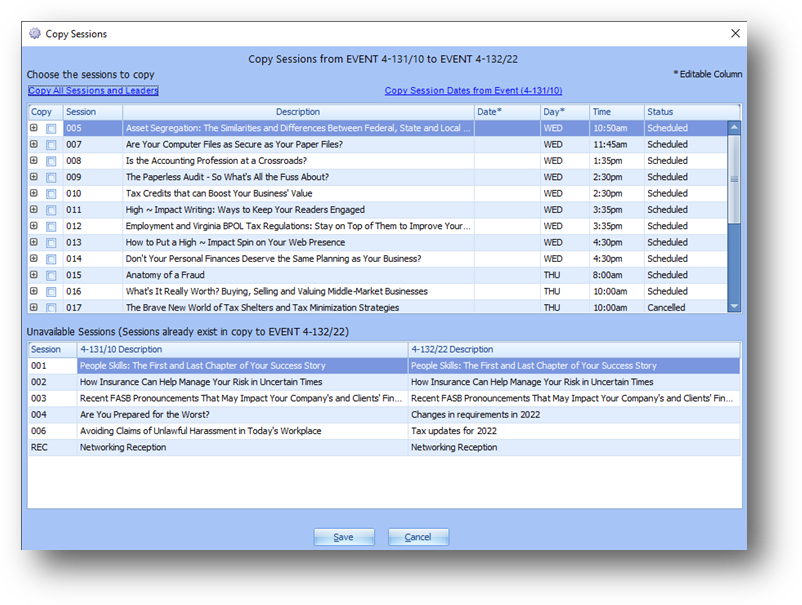Expand the row for session 015
Screen dimensions: 802x605
click(34, 275)
